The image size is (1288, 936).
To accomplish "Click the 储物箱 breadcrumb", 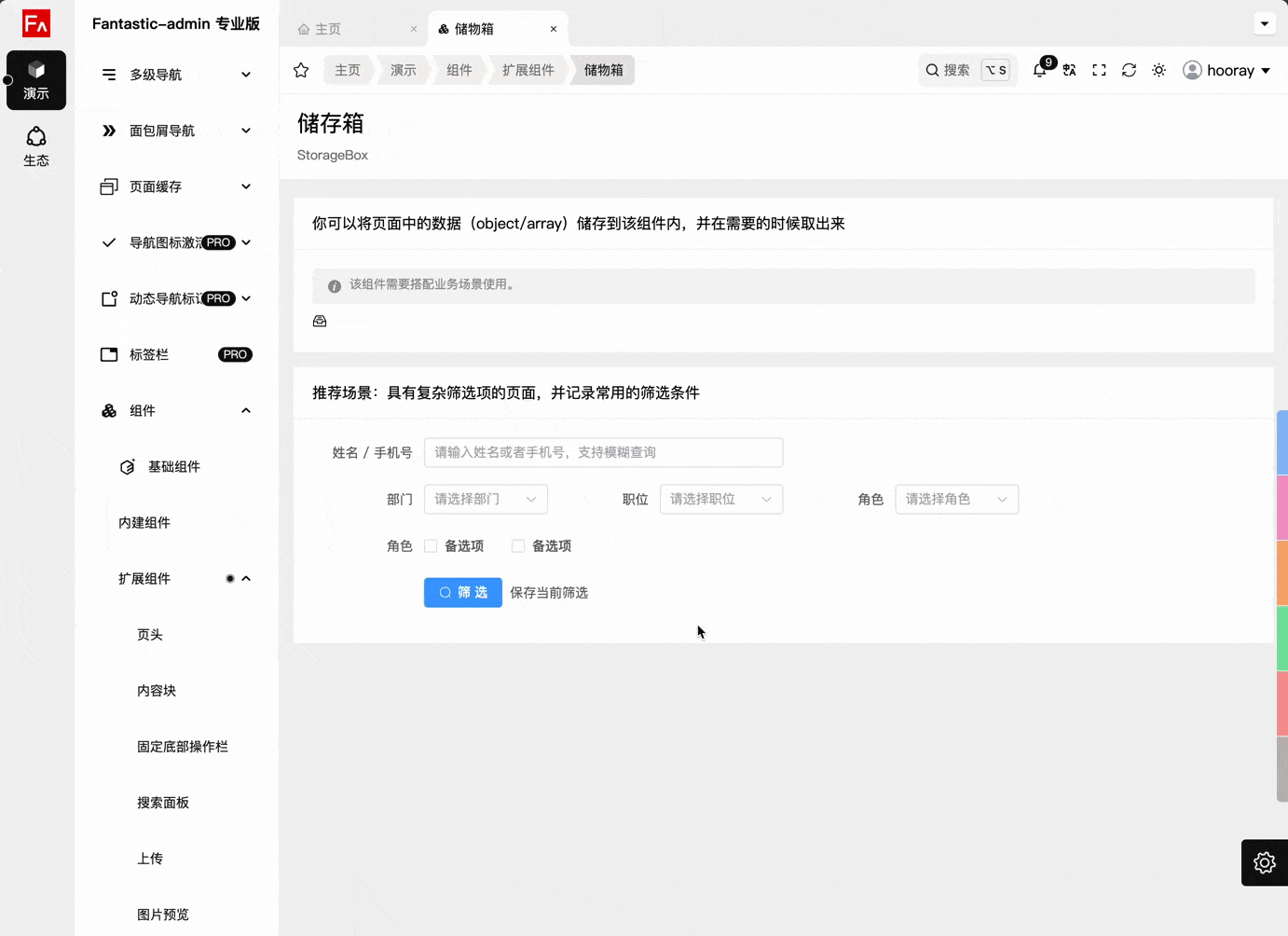I will [604, 70].
